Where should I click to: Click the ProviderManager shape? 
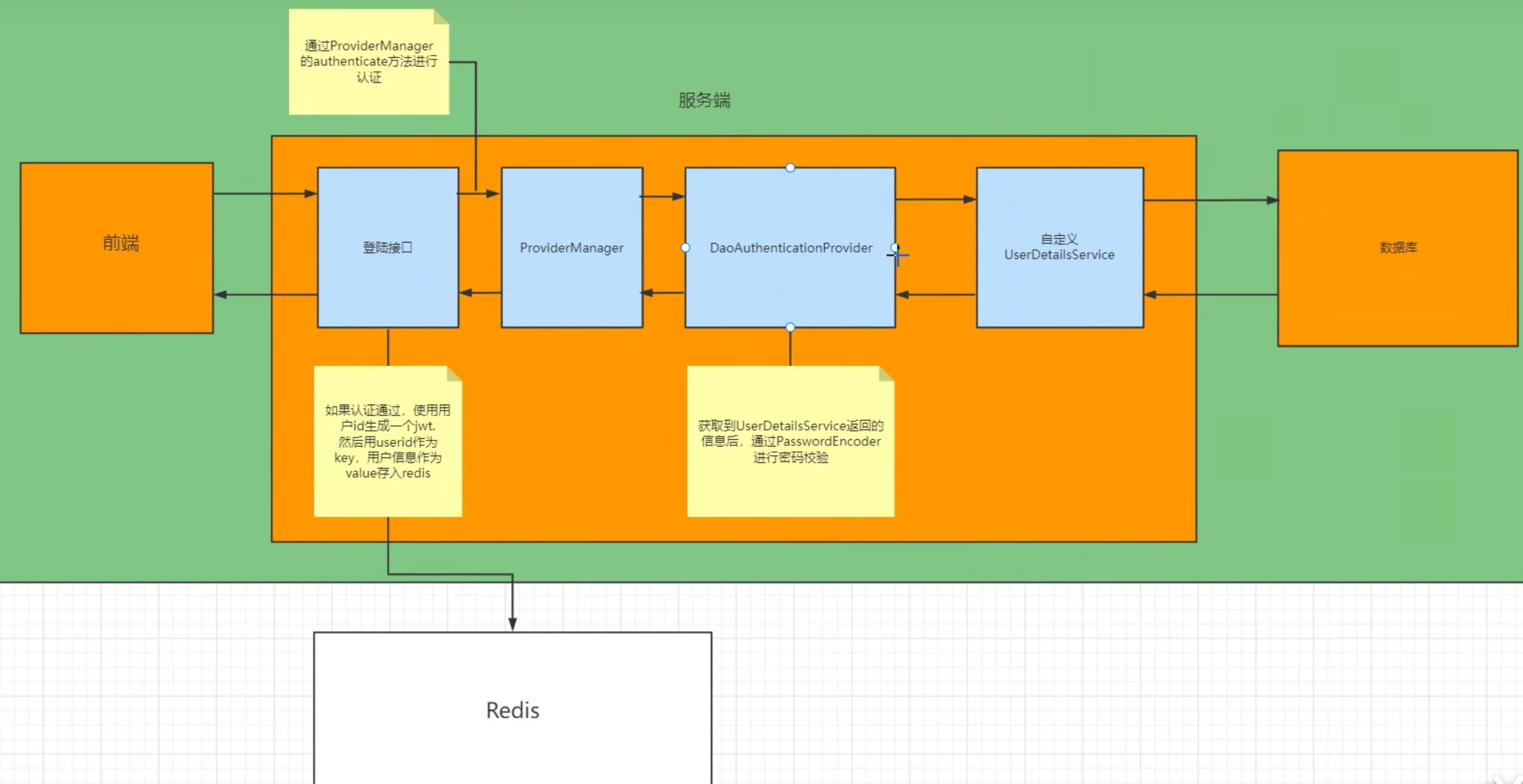572,248
